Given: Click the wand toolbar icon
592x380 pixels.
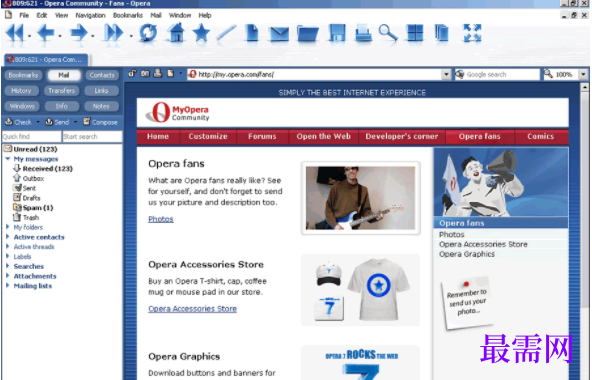Looking at the screenshot, I should point(226,32).
